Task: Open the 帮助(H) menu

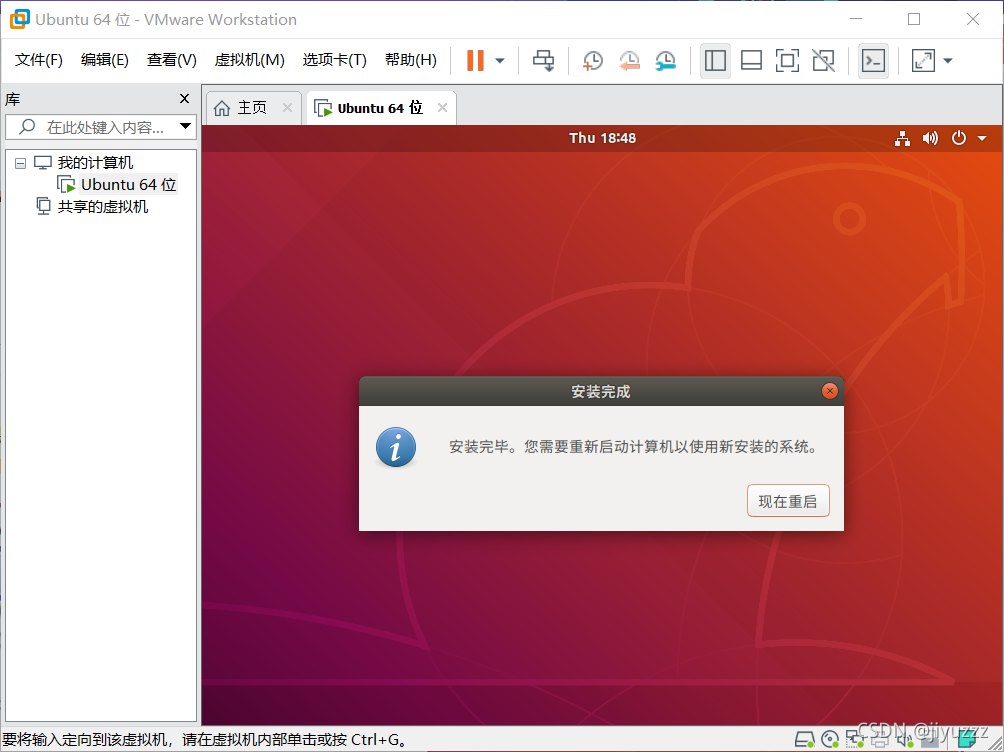Action: (410, 60)
